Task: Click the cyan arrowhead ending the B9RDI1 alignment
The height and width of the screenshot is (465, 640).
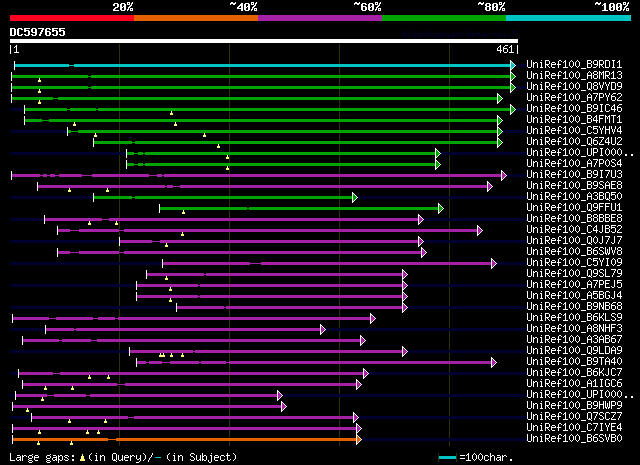Action: tap(513, 65)
